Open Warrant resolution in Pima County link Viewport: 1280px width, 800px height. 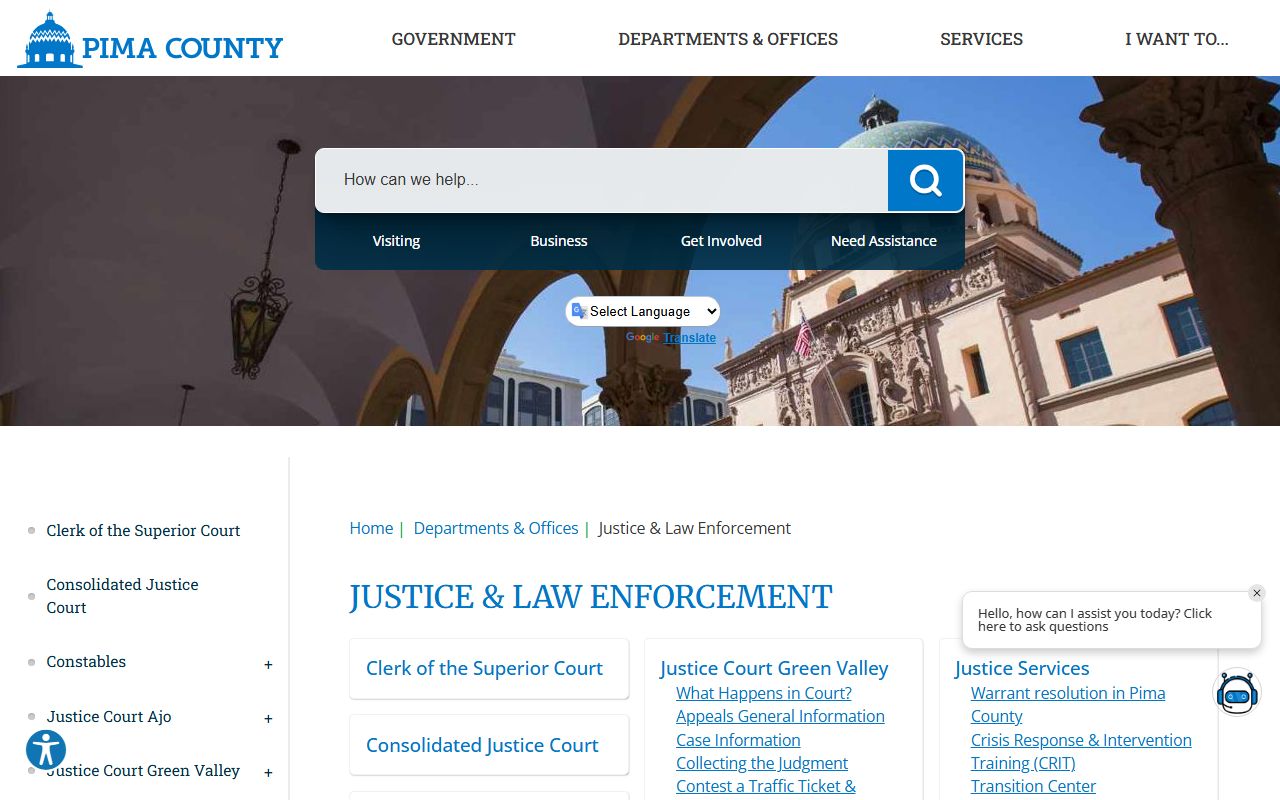click(x=1068, y=704)
